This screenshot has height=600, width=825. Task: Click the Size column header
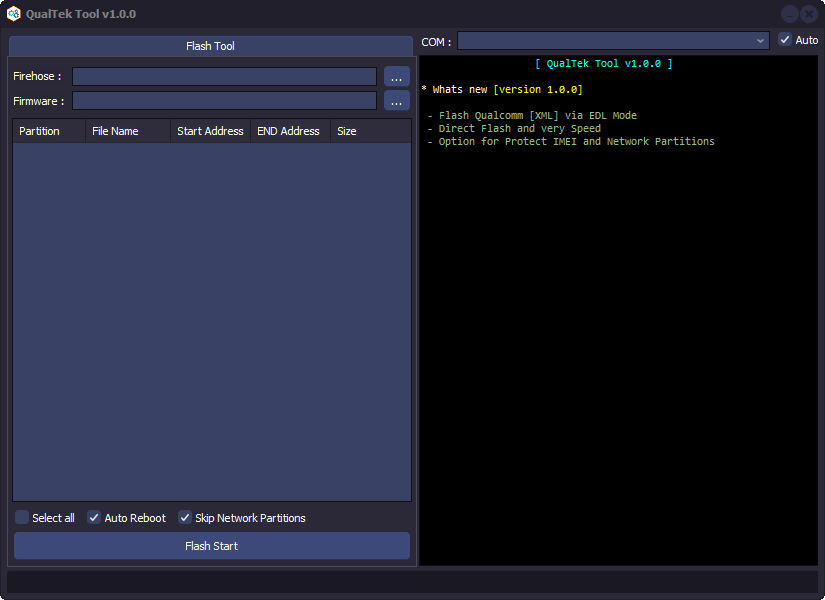(370, 131)
